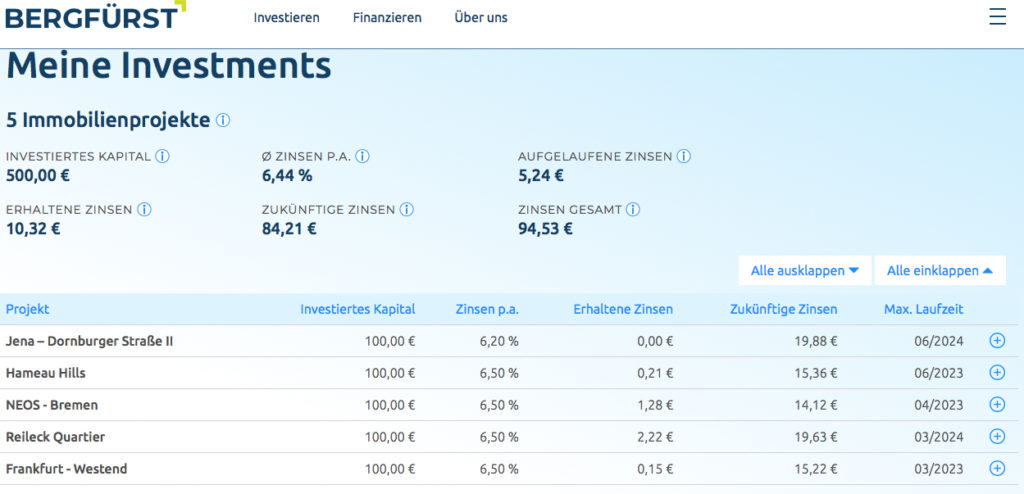
Task: Expand the Reileck Quartier row
Action: [x=997, y=436]
